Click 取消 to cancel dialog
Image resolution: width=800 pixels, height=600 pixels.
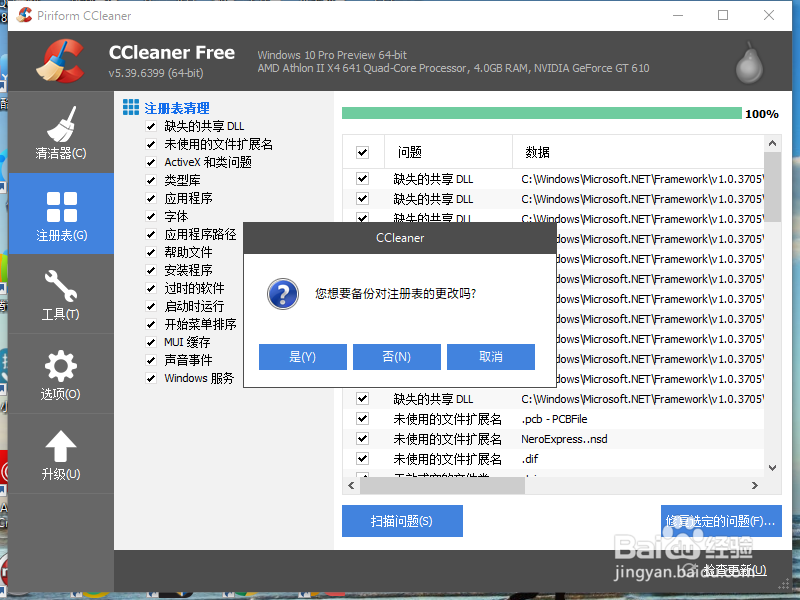click(x=491, y=357)
